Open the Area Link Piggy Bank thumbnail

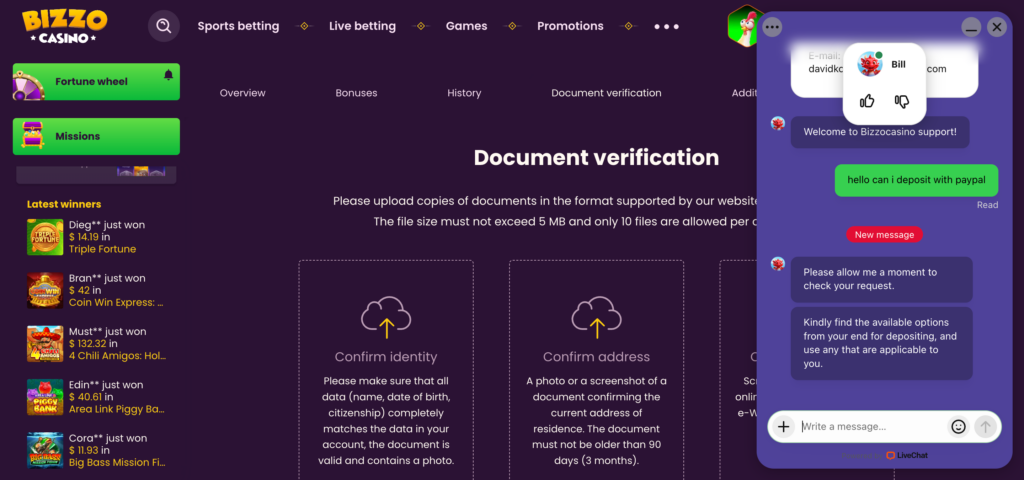tap(45, 397)
